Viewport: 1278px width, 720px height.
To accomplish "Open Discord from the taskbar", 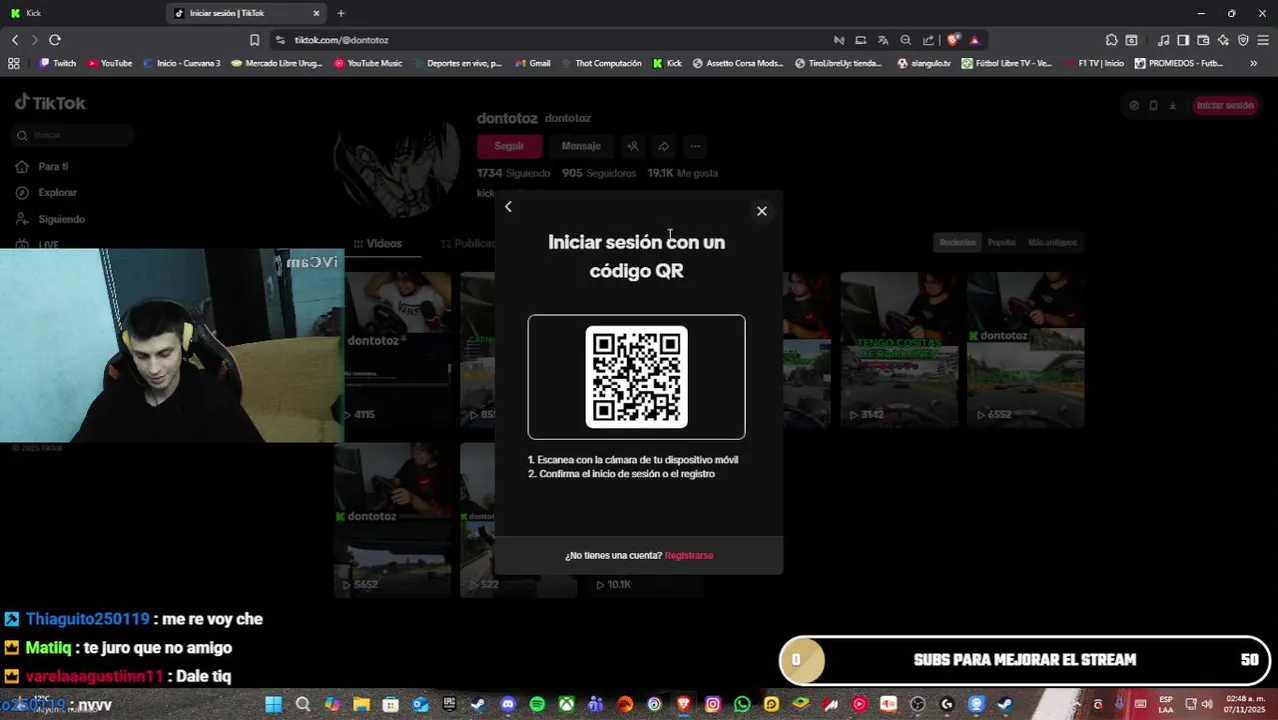I will tap(508, 705).
